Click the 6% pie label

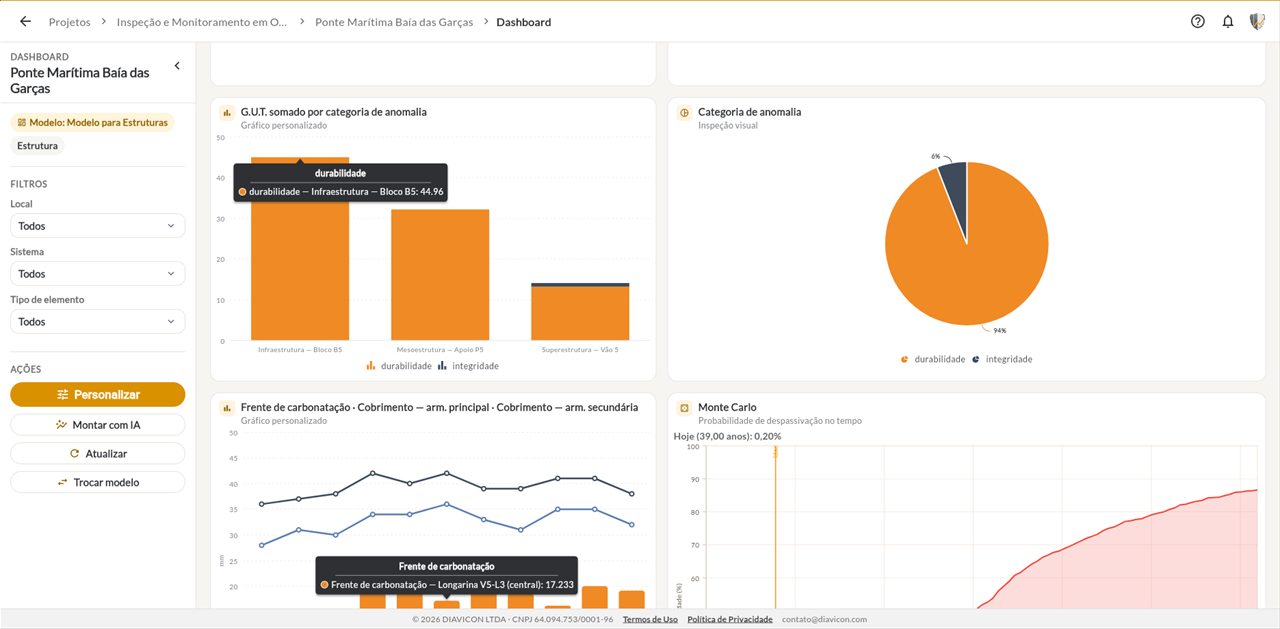(936, 156)
